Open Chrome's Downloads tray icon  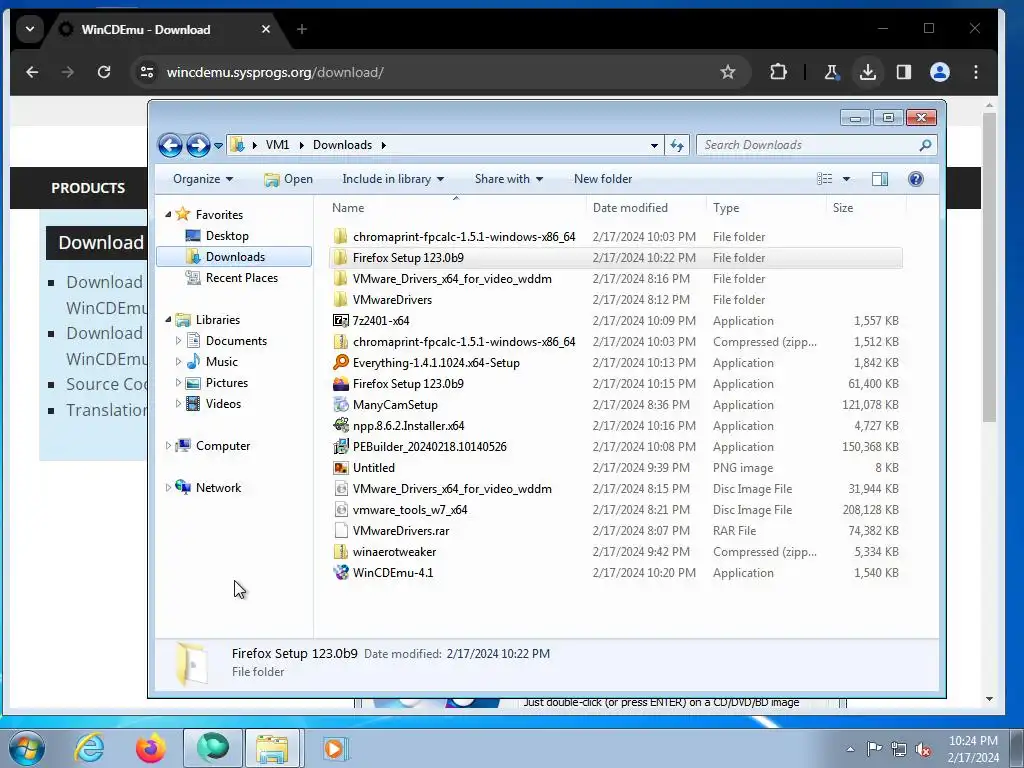(x=867, y=72)
